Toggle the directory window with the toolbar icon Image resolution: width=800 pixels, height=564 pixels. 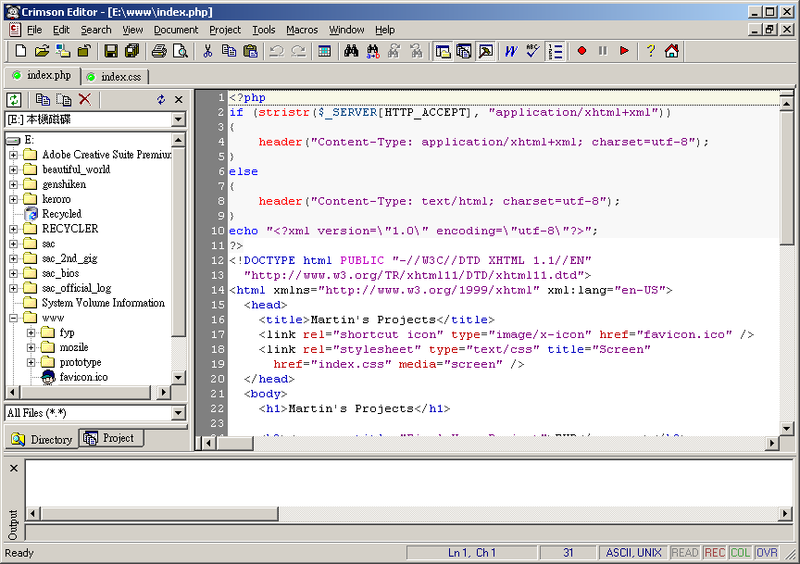tap(443, 51)
